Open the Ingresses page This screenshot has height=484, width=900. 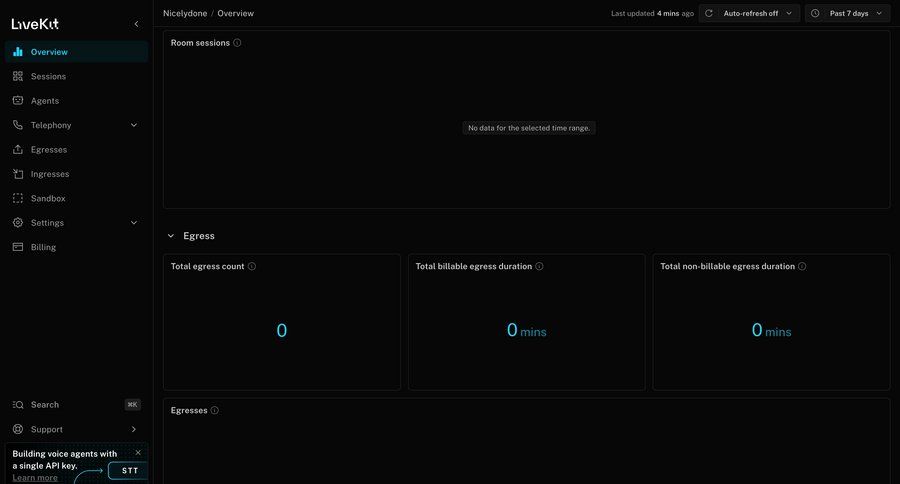click(x=76, y=174)
